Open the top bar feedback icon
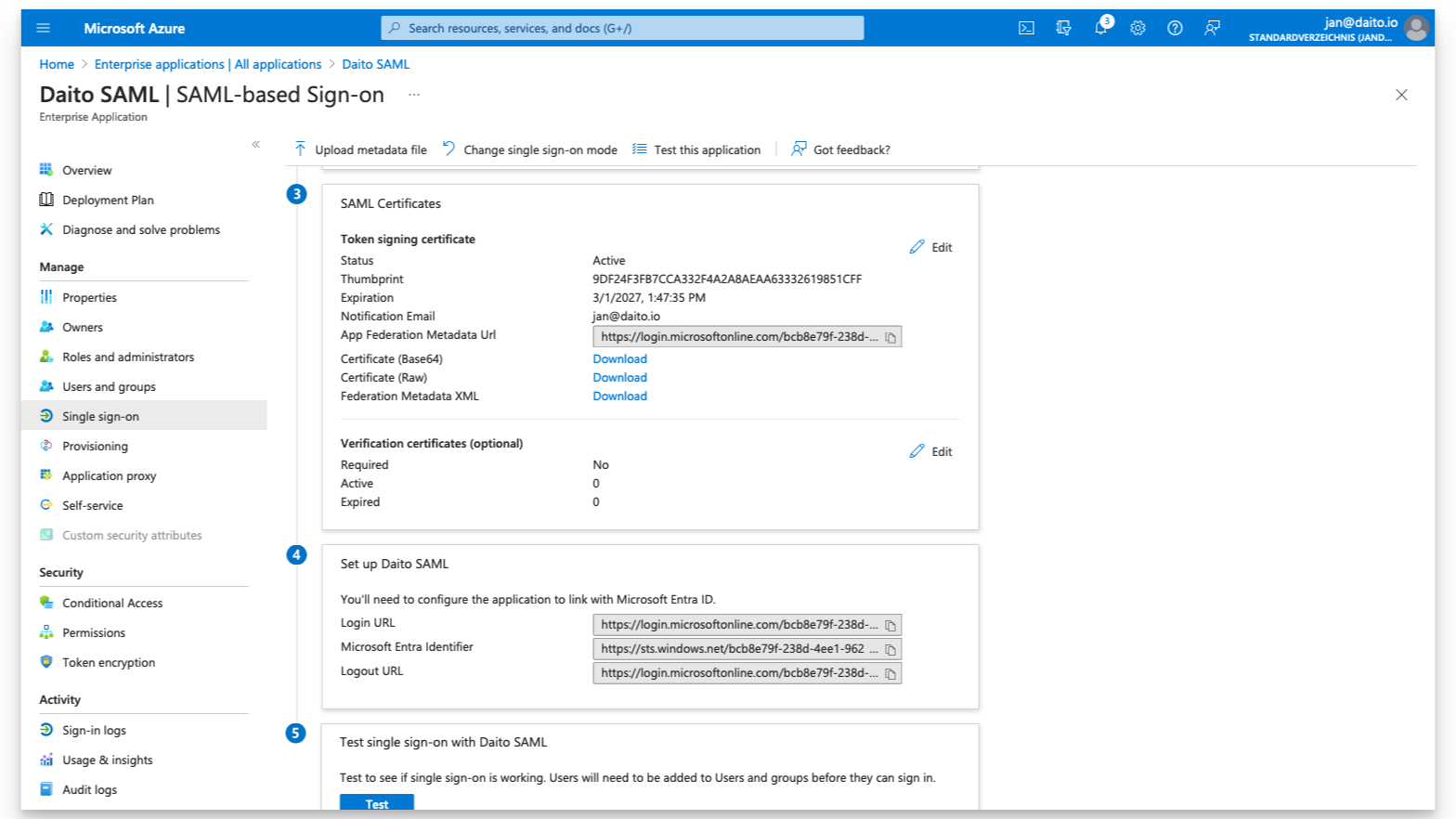This screenshot has width=1456, height=819. pyautogui.click(x=1212, y=28)
